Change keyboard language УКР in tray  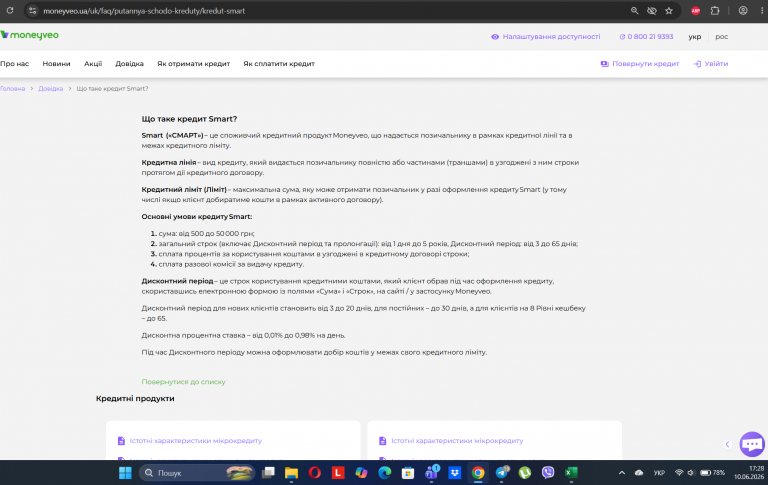coord(659,473)
